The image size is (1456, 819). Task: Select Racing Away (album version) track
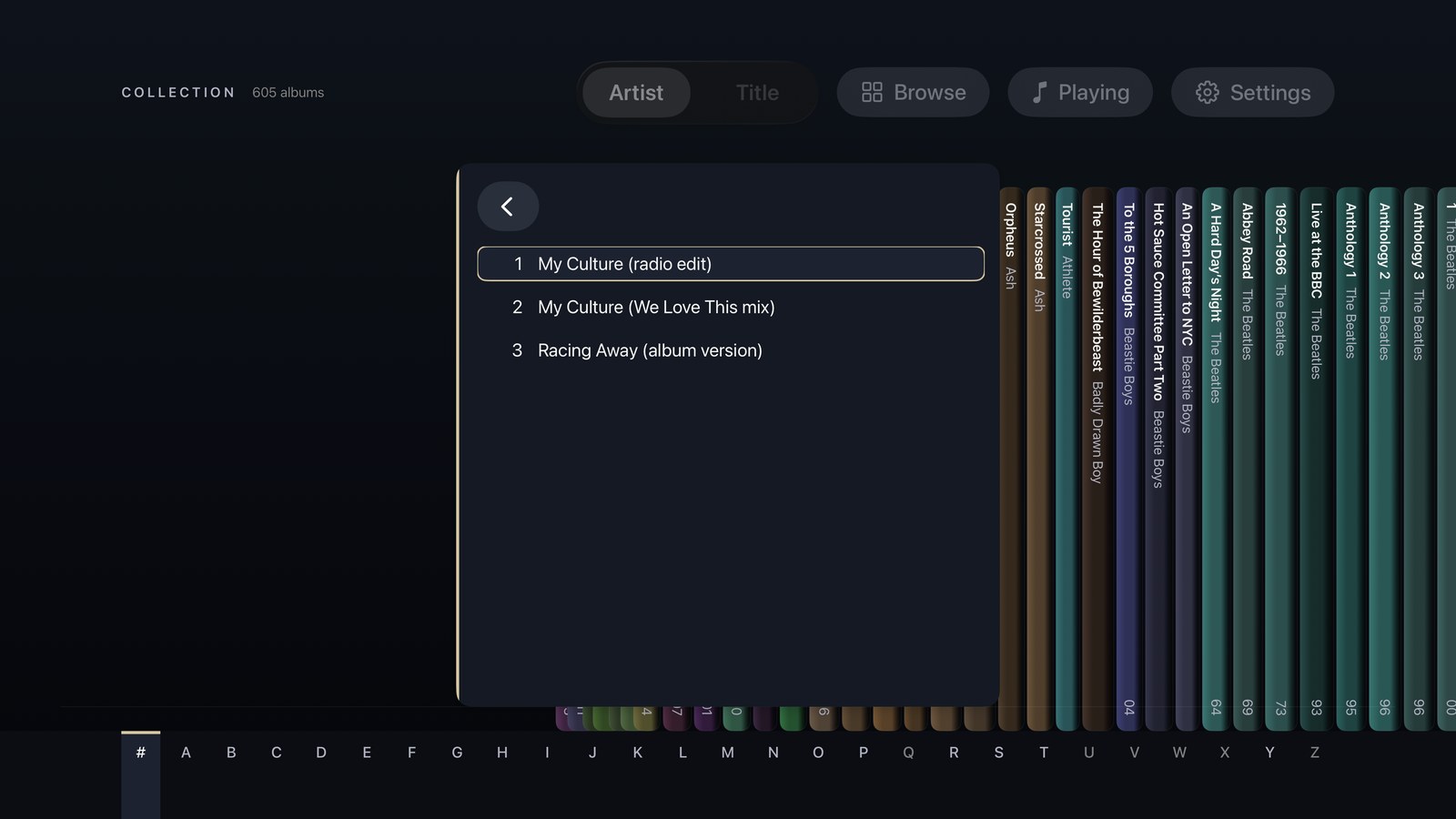coord(731,350)
